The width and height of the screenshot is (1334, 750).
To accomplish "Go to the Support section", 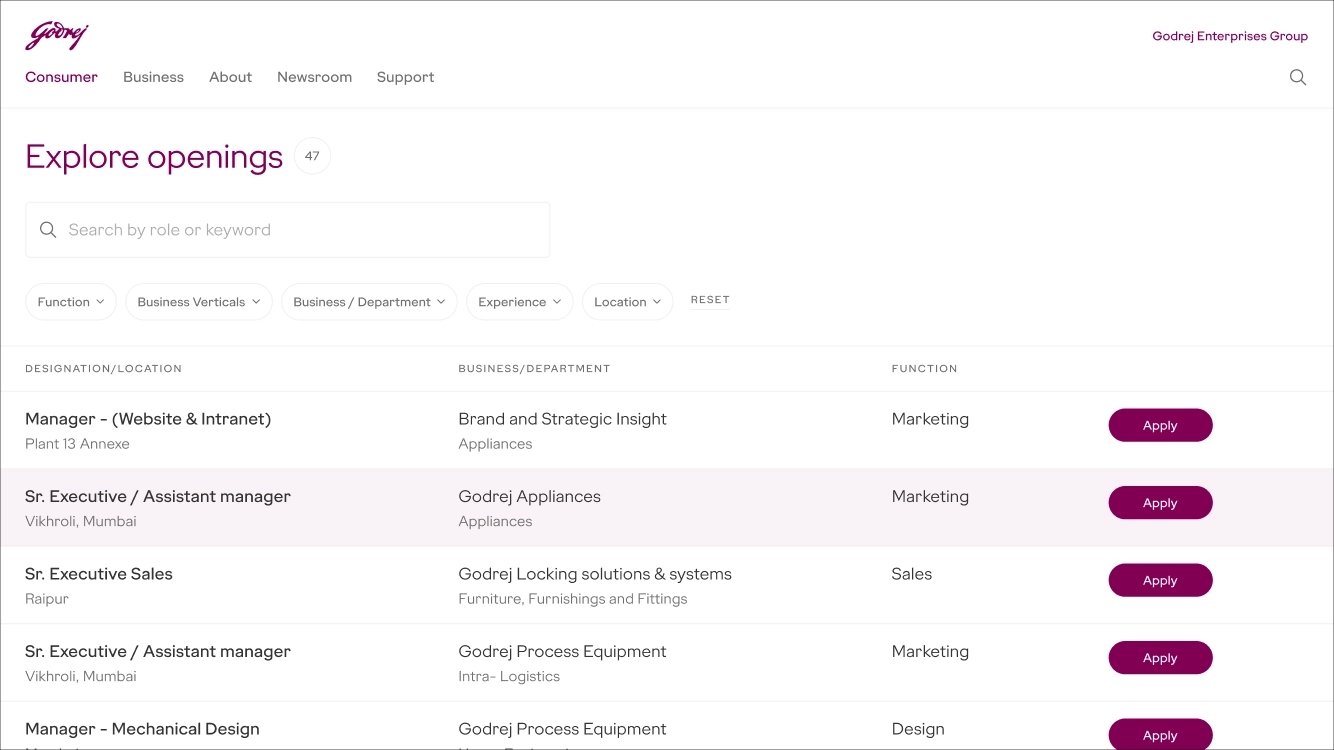I will (405, 77).
